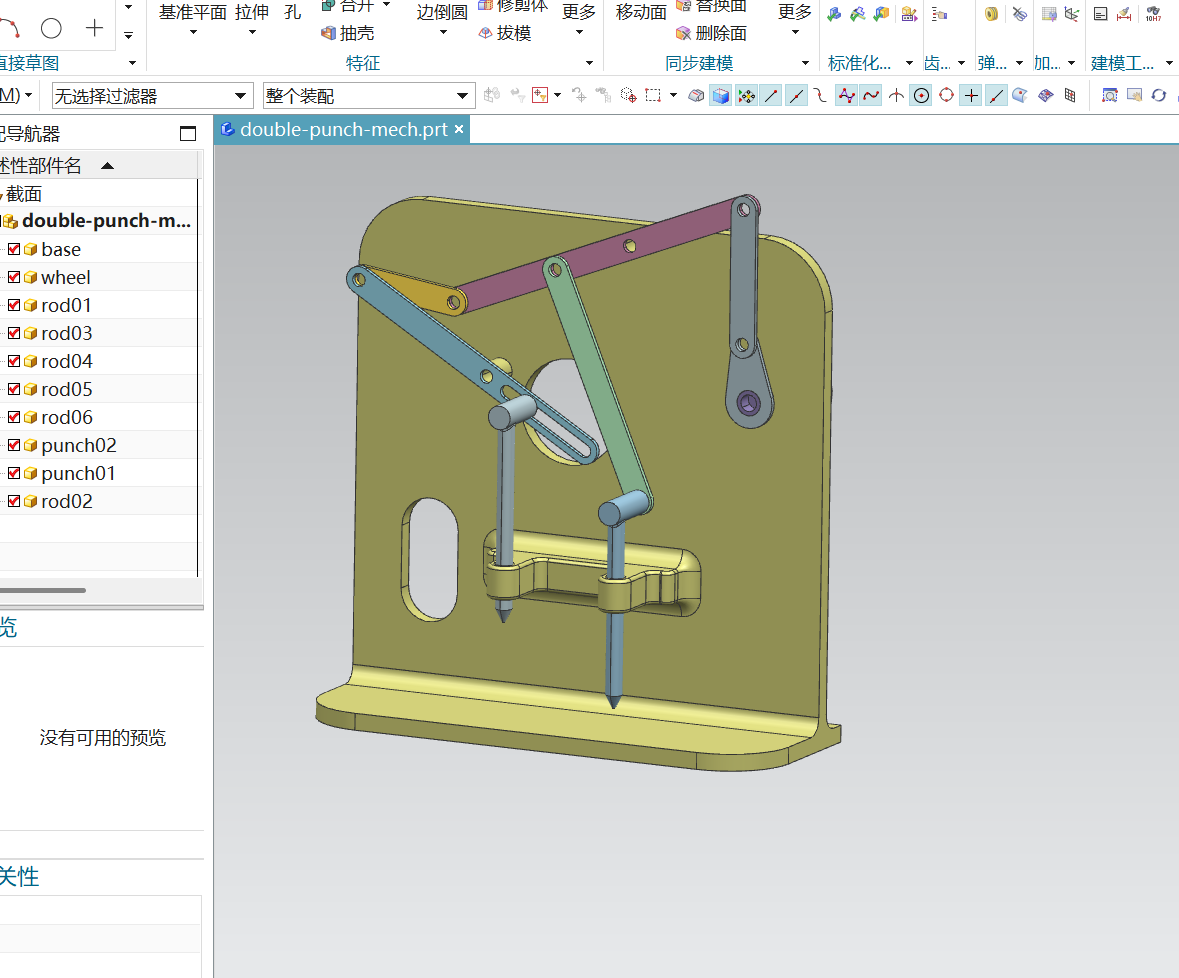The width and height of the screenshot is (1179, 978).
Task: Select the circle sketch tool
Action: [51, 28]
